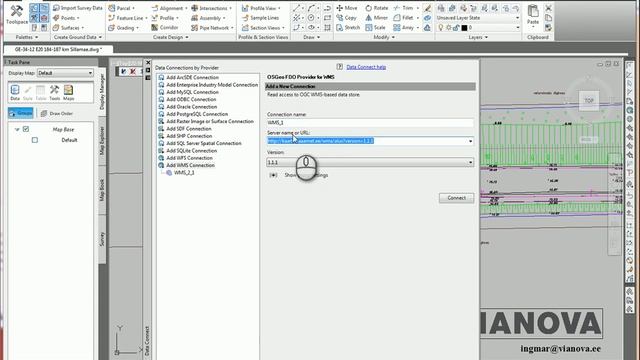Toggle the layer on/off lightbulb icon

(440, 28)
